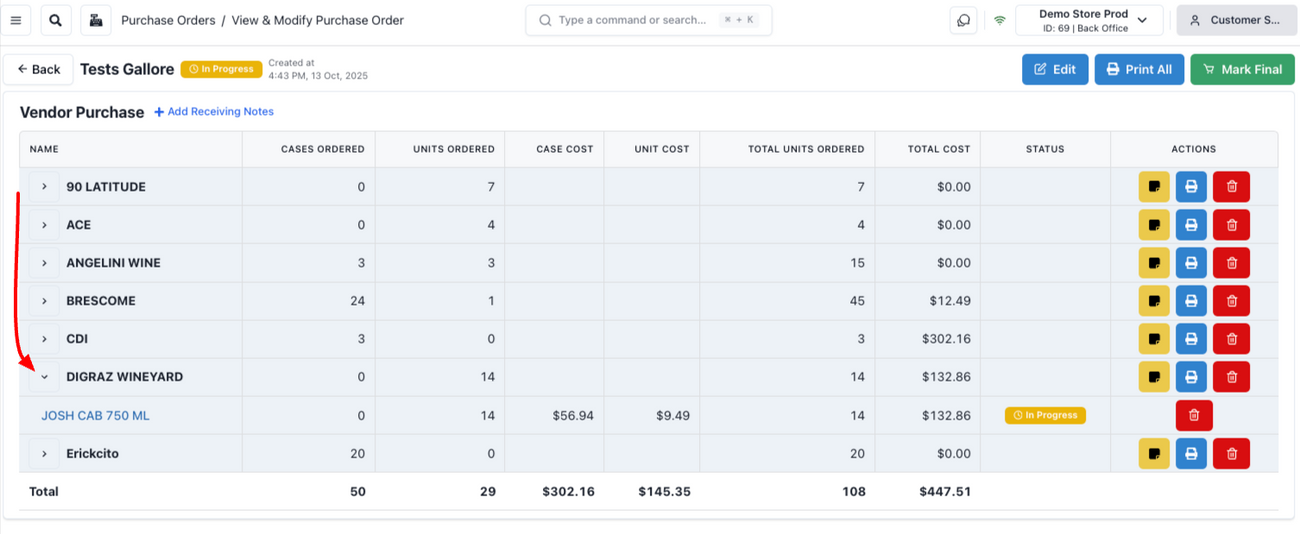Screen dimensions: 1300x534
Task: Go to Purchase Orders breadcrumb
Action: (x=168, y=20)
